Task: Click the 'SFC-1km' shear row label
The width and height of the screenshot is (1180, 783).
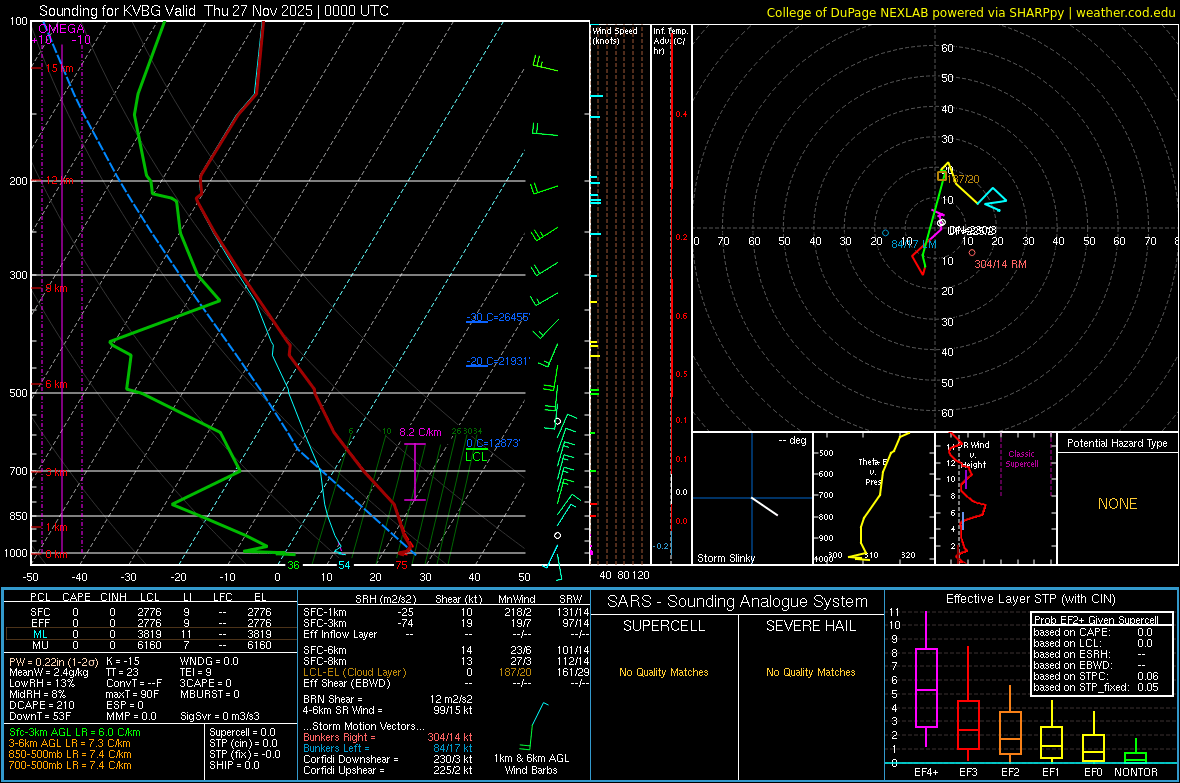Action: [325, 612]
